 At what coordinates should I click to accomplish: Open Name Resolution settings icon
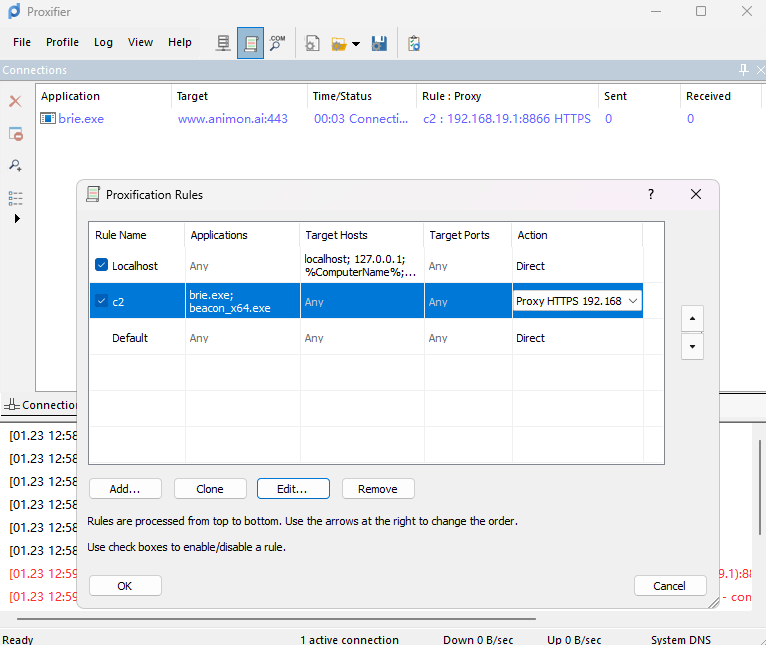[277, 43]
